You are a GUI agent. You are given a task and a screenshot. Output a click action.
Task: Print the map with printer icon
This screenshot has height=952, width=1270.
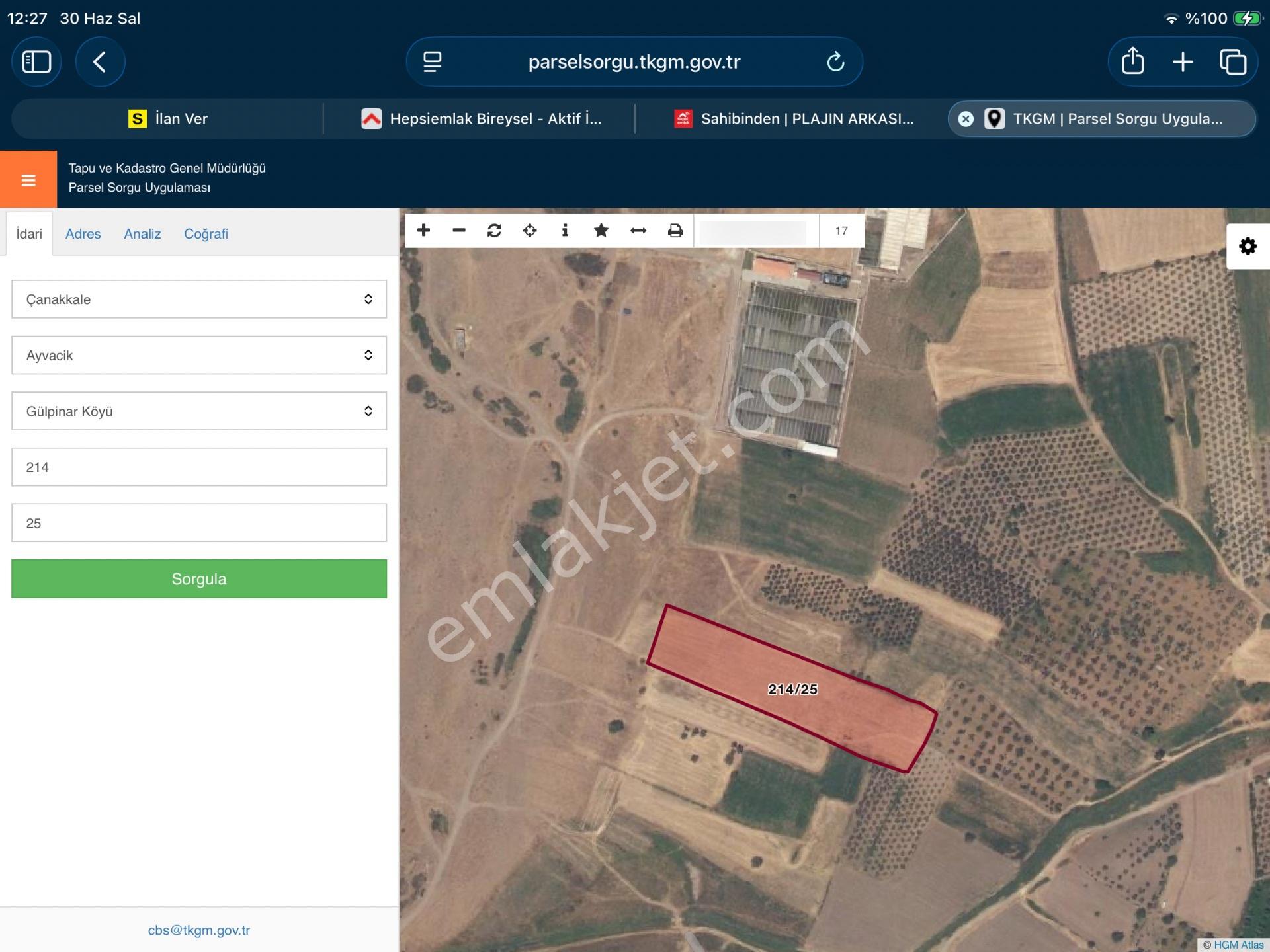pos(675,230)
